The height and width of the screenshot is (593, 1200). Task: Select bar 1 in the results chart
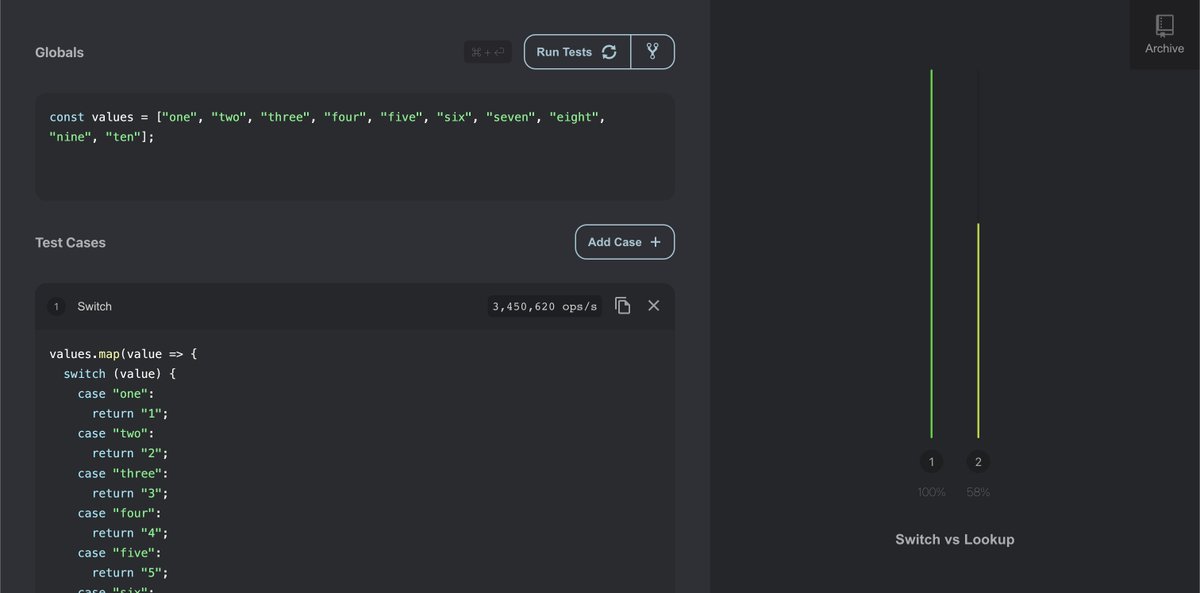[931, 254]
